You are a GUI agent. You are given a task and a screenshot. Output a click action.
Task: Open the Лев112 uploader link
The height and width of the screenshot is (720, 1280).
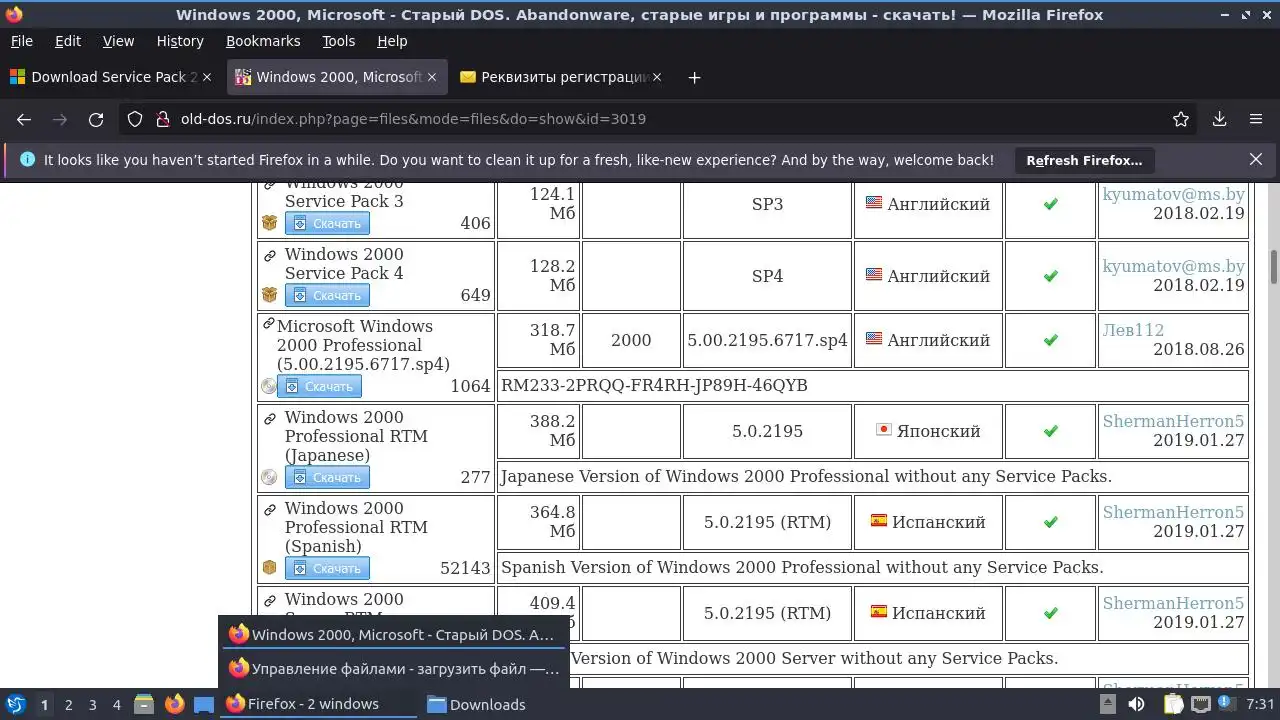point(1133,330)
